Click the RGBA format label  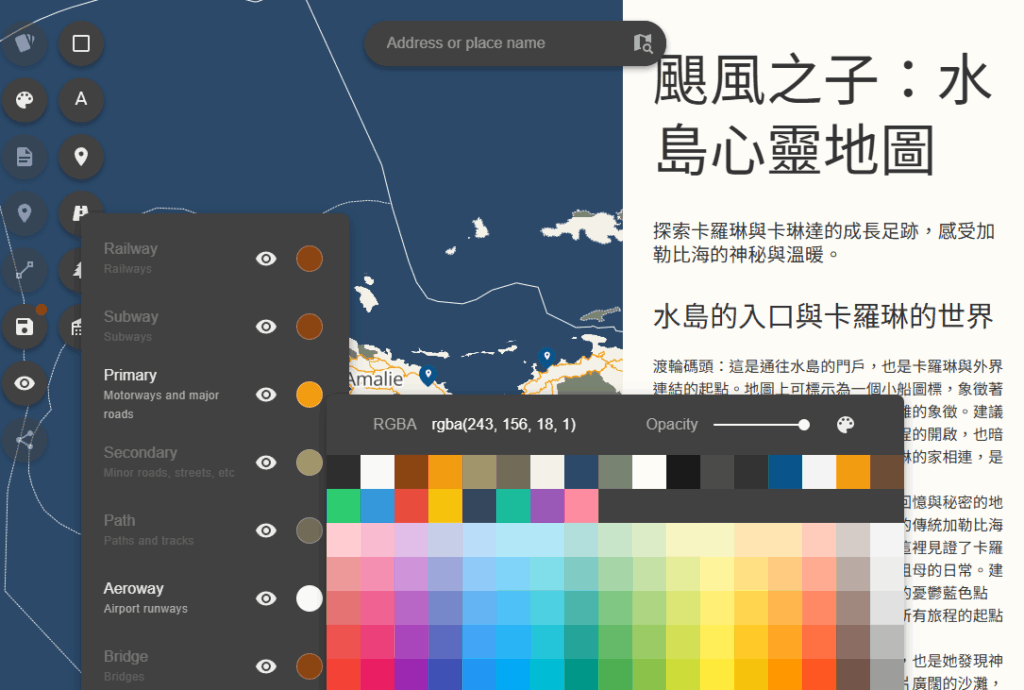click(394, 425)
